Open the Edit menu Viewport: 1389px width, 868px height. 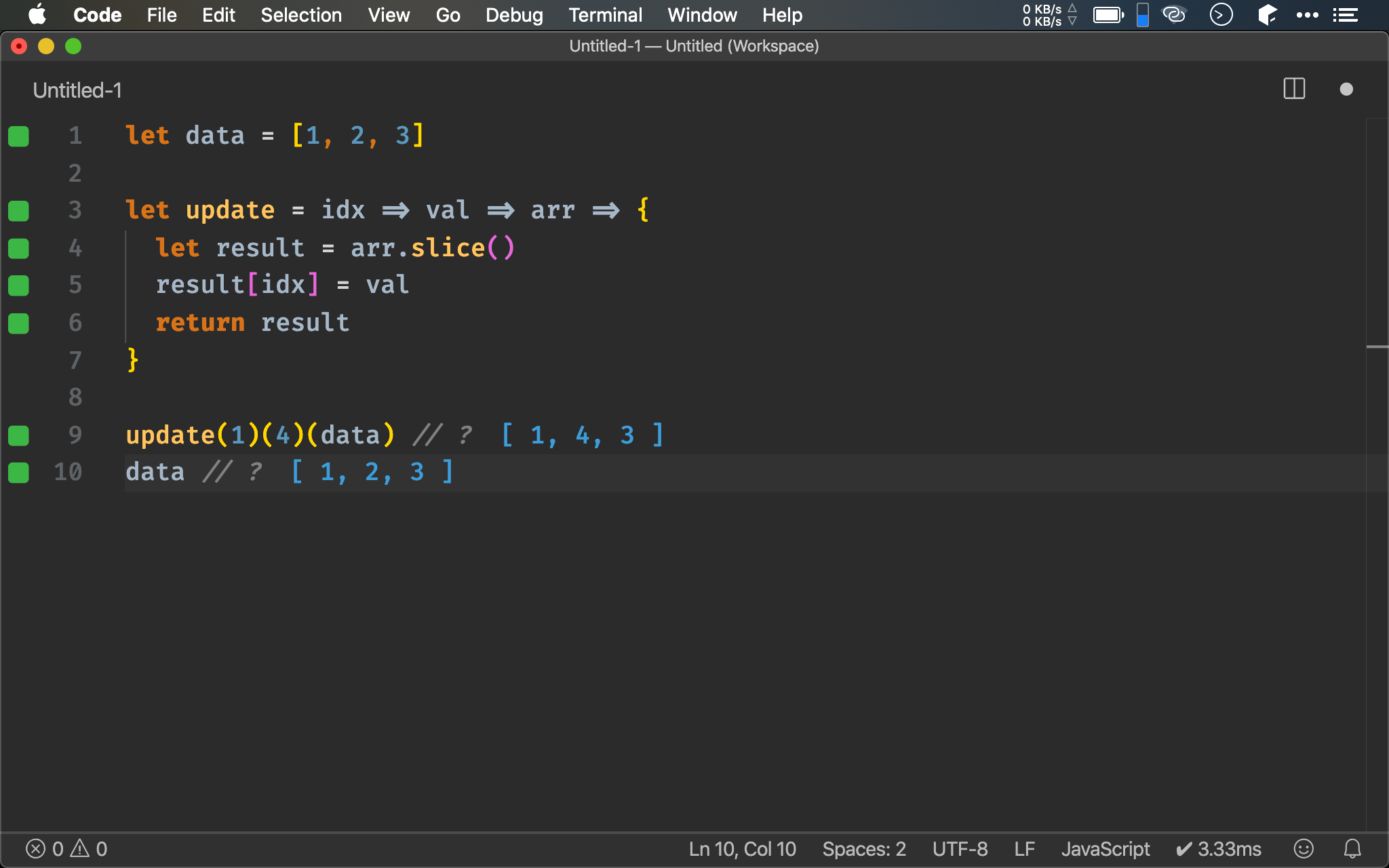click(x=218, y=15)
